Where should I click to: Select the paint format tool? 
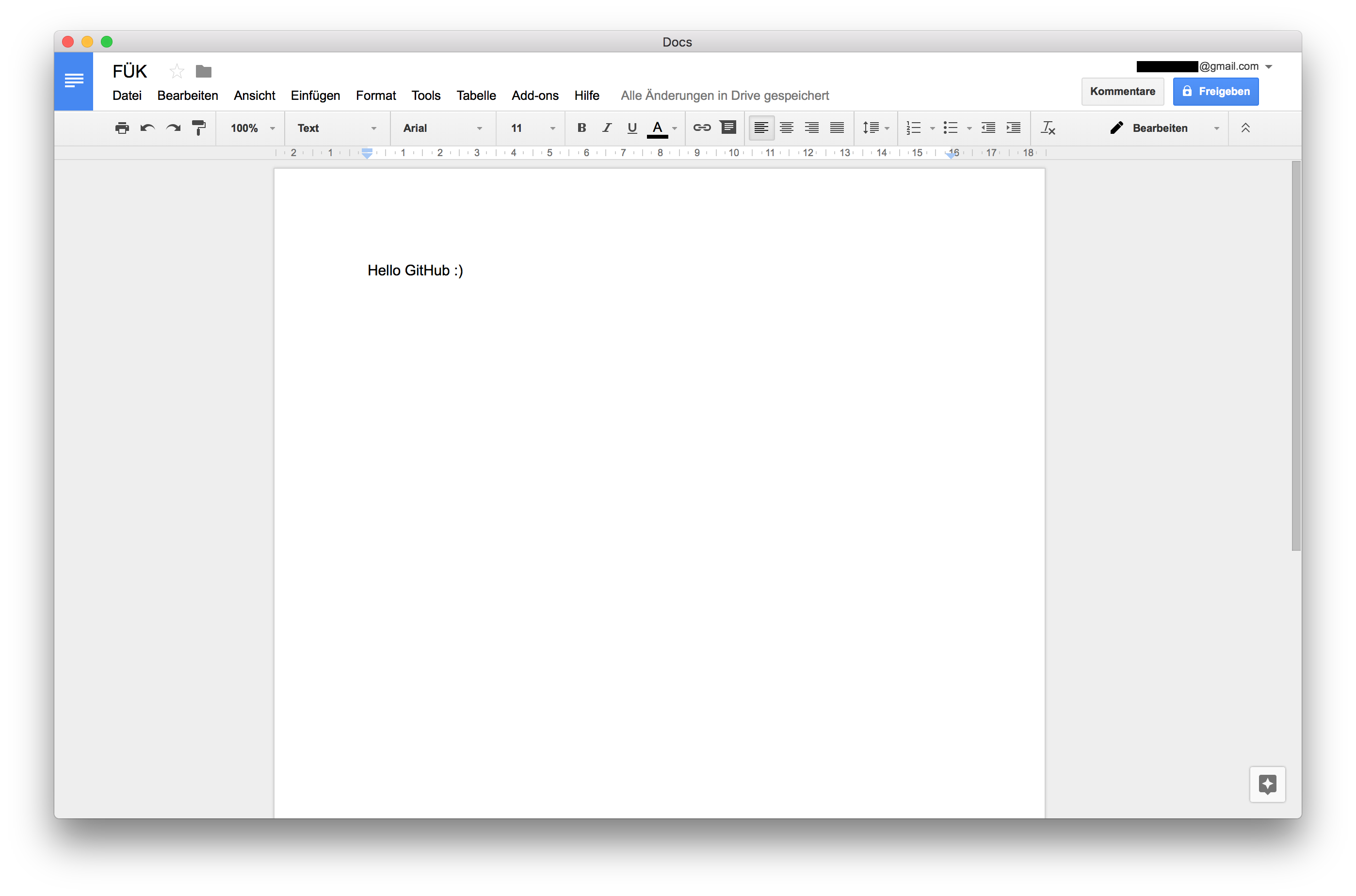pyautogui.click(x=198, y=128)
